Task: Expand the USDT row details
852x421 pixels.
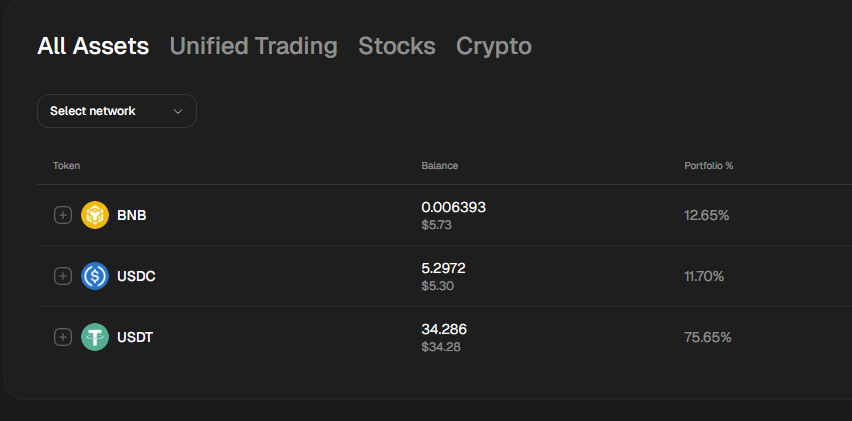Action: (62, 337)
